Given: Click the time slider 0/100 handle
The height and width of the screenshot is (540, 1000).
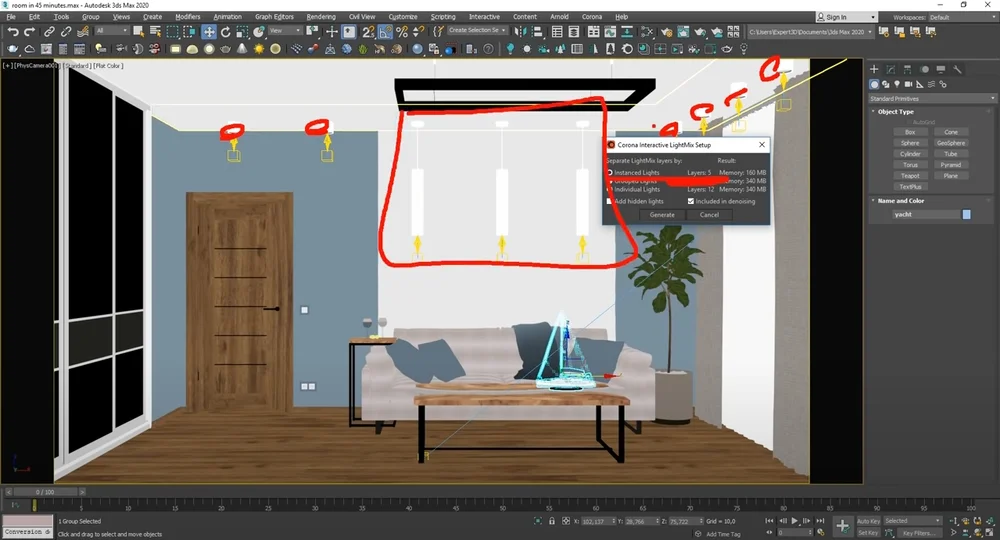Looking at the screenshot, I should click(x=45, y=492).
